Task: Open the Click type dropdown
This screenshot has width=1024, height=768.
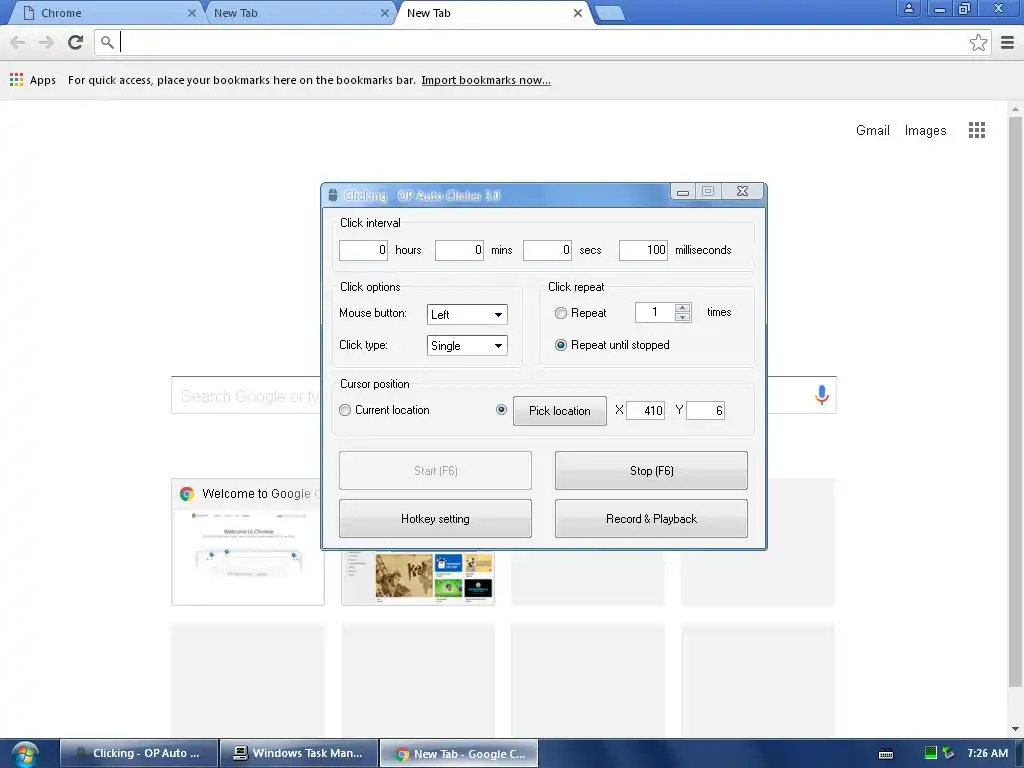Action: tap(467, 345)
